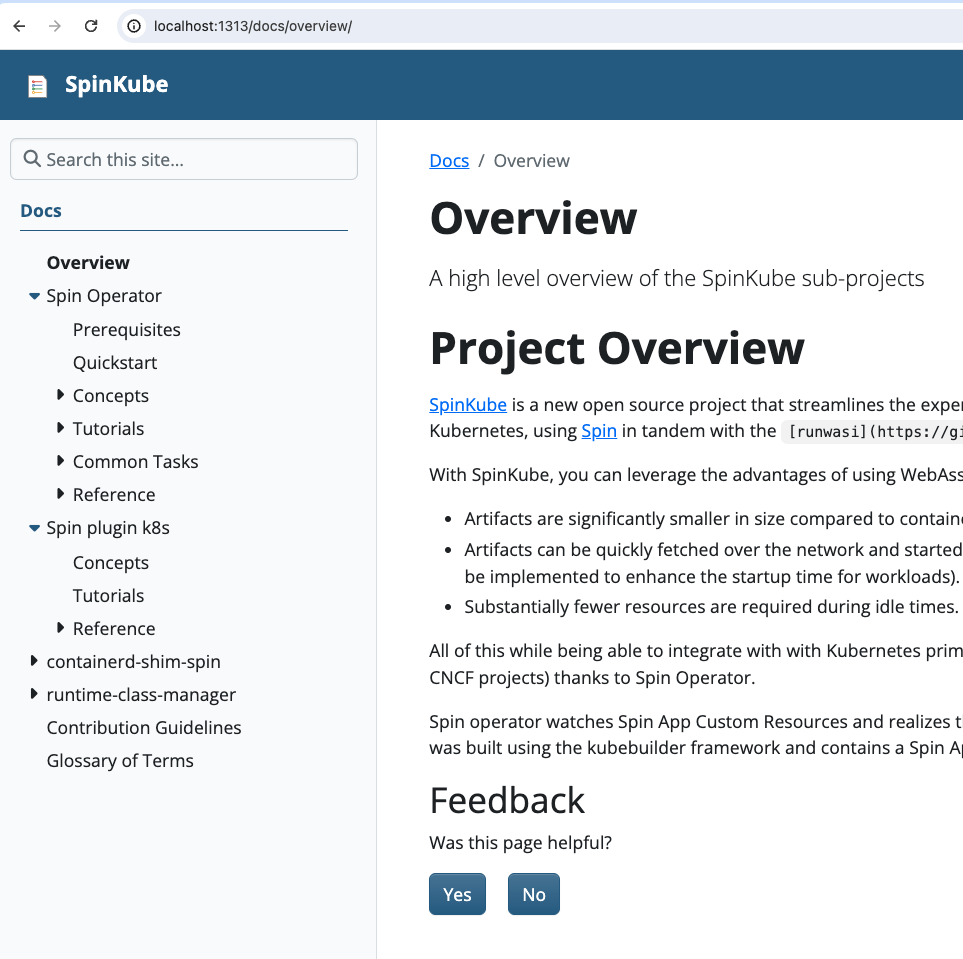Image resolution: width=963 pixels, height=959 pixels.
Task: Click the Project Overview heading
Action: click(617, 349)
